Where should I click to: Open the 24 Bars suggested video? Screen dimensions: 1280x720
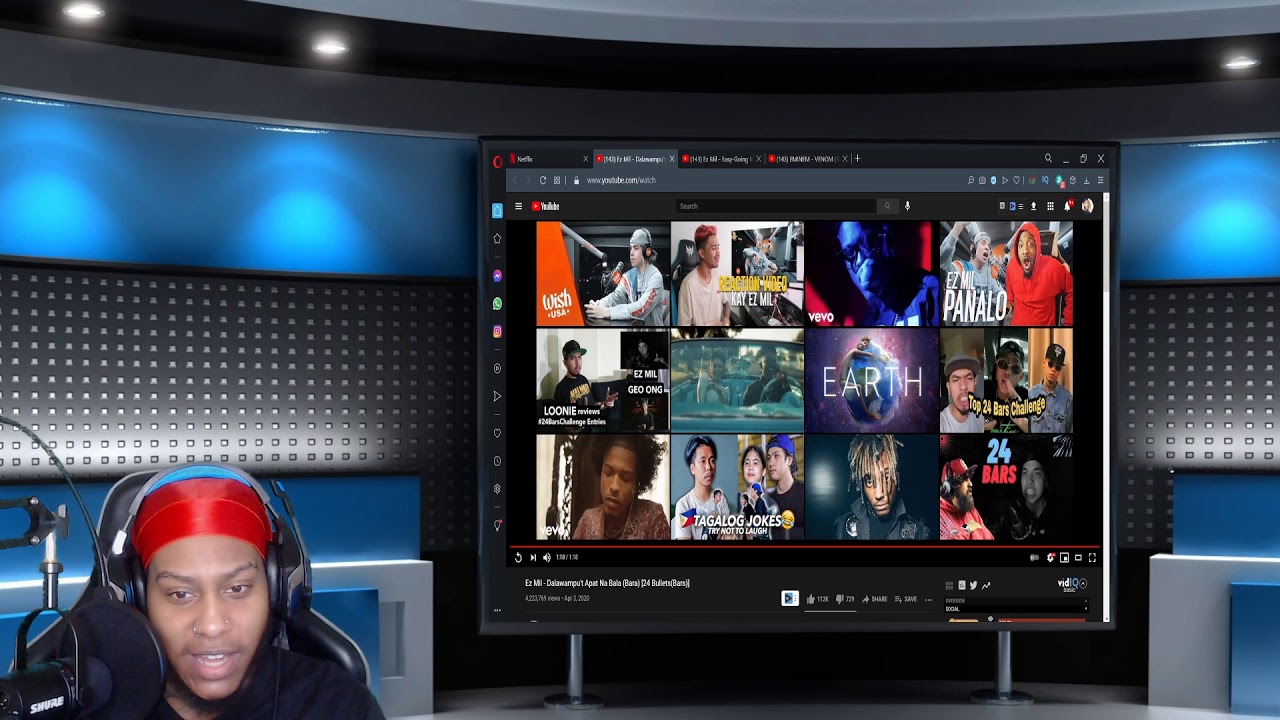[x=1006, y=487]
